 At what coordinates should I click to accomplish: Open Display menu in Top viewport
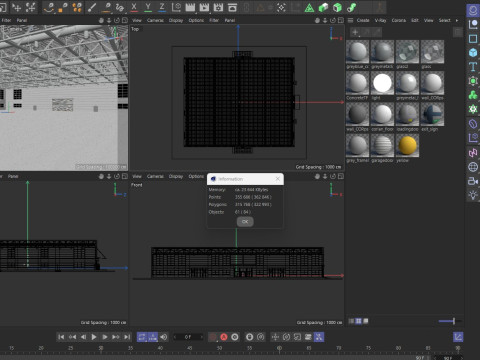coord(176,20)
